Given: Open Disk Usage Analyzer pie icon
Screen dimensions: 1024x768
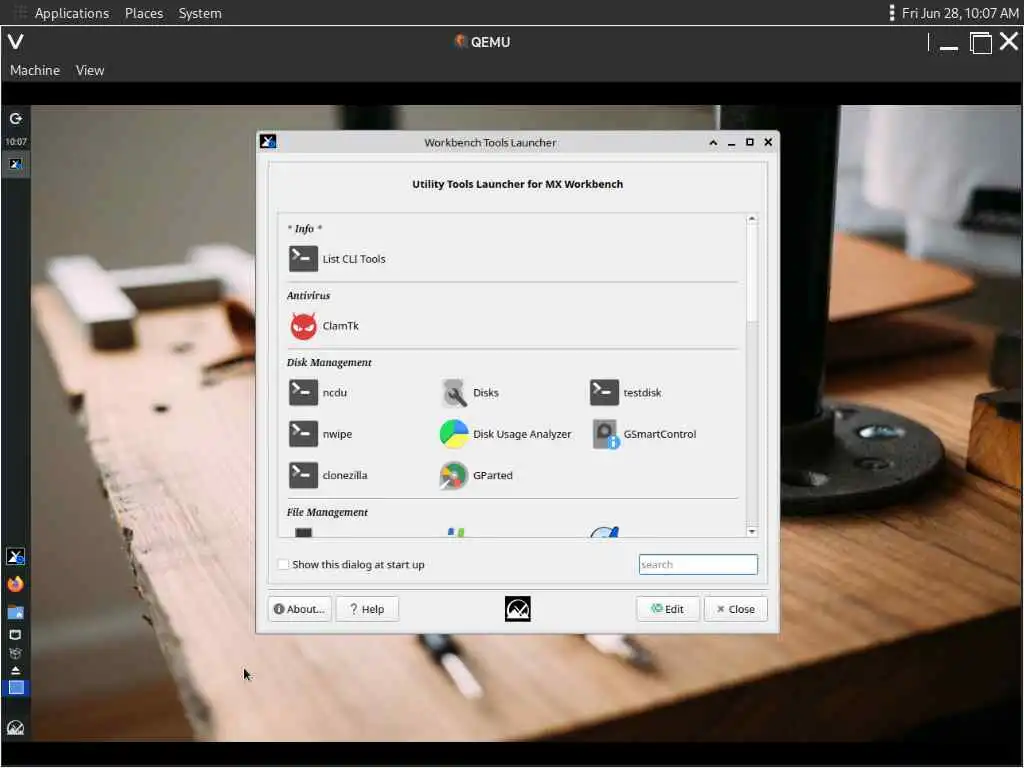Looking at the screenshot, I should point(454,434).
